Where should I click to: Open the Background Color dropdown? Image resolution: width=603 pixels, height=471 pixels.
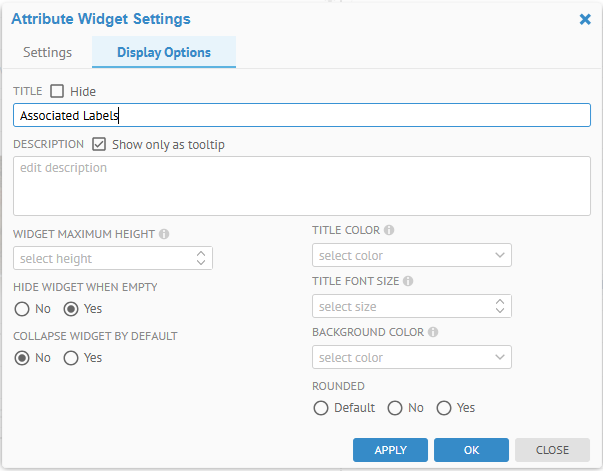[x=412, y=357]
